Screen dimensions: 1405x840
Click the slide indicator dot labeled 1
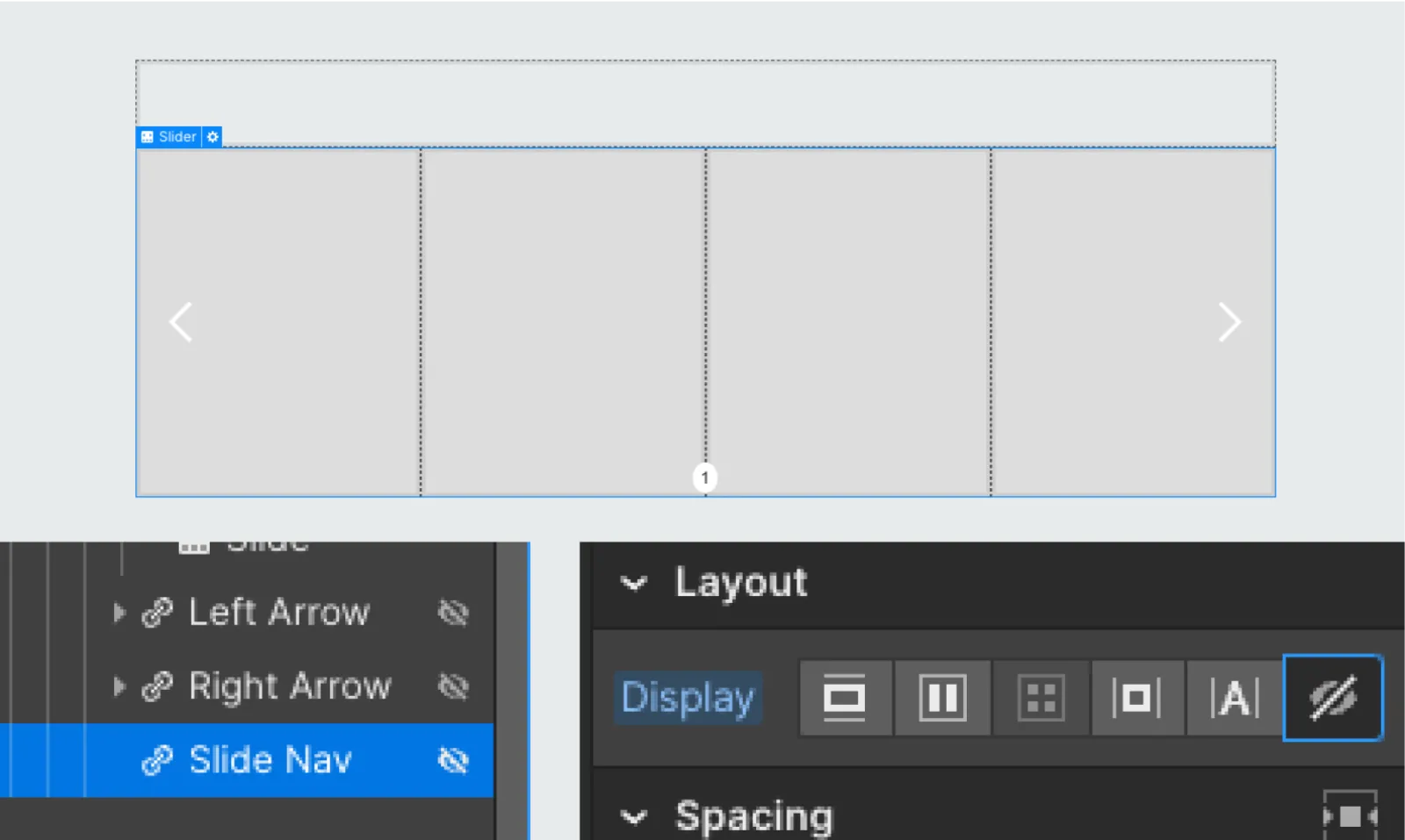coord(704,477)
